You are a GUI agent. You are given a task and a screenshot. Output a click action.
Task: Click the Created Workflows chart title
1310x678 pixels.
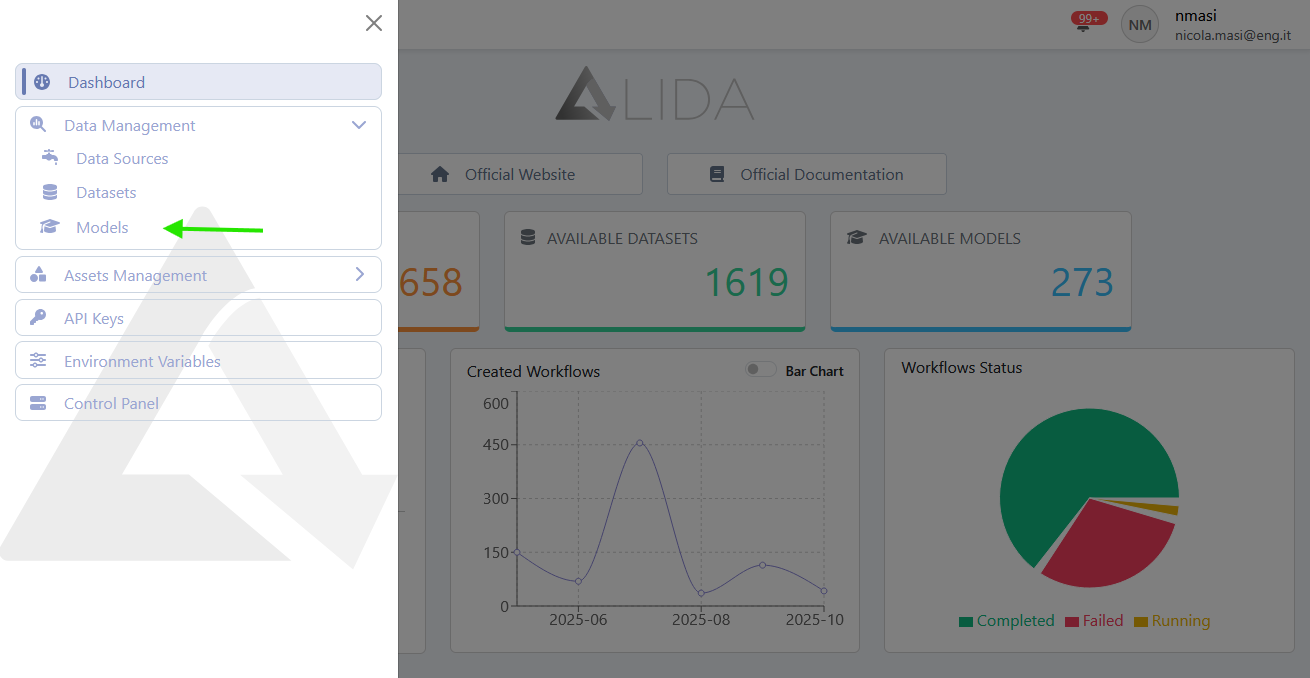point(533,371)
